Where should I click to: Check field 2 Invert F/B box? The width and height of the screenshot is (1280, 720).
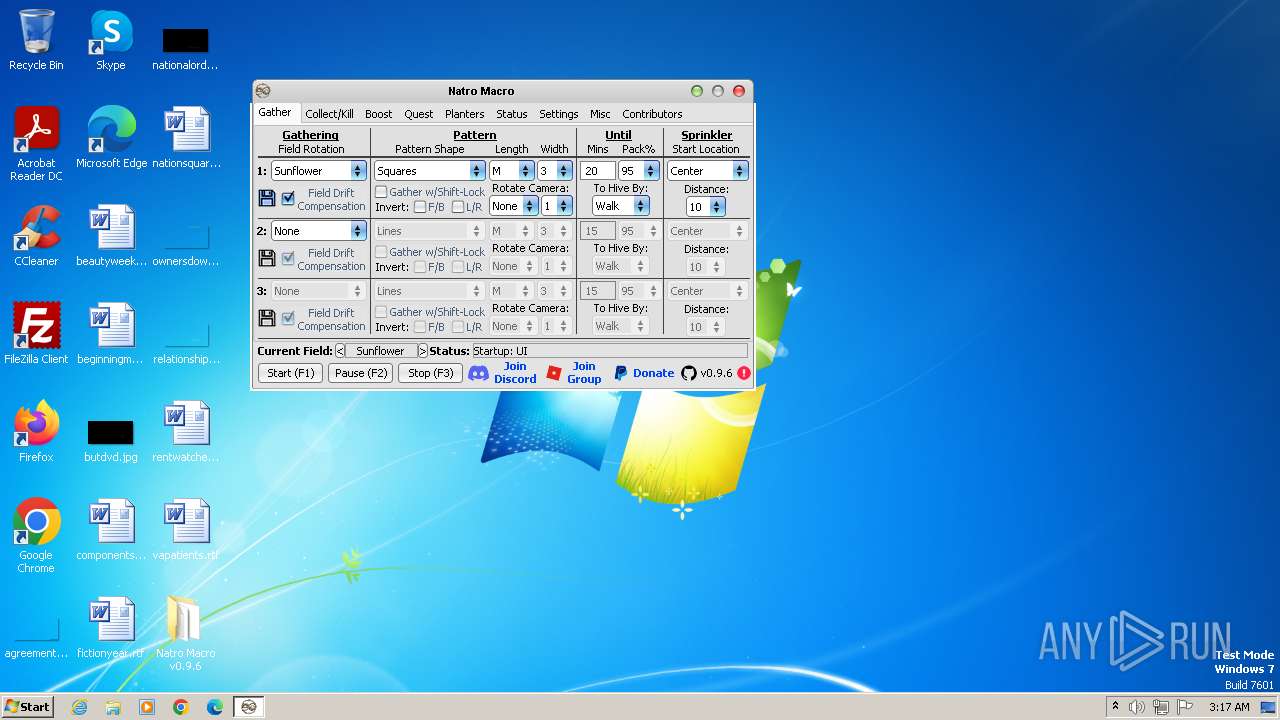tap(420, 267)
